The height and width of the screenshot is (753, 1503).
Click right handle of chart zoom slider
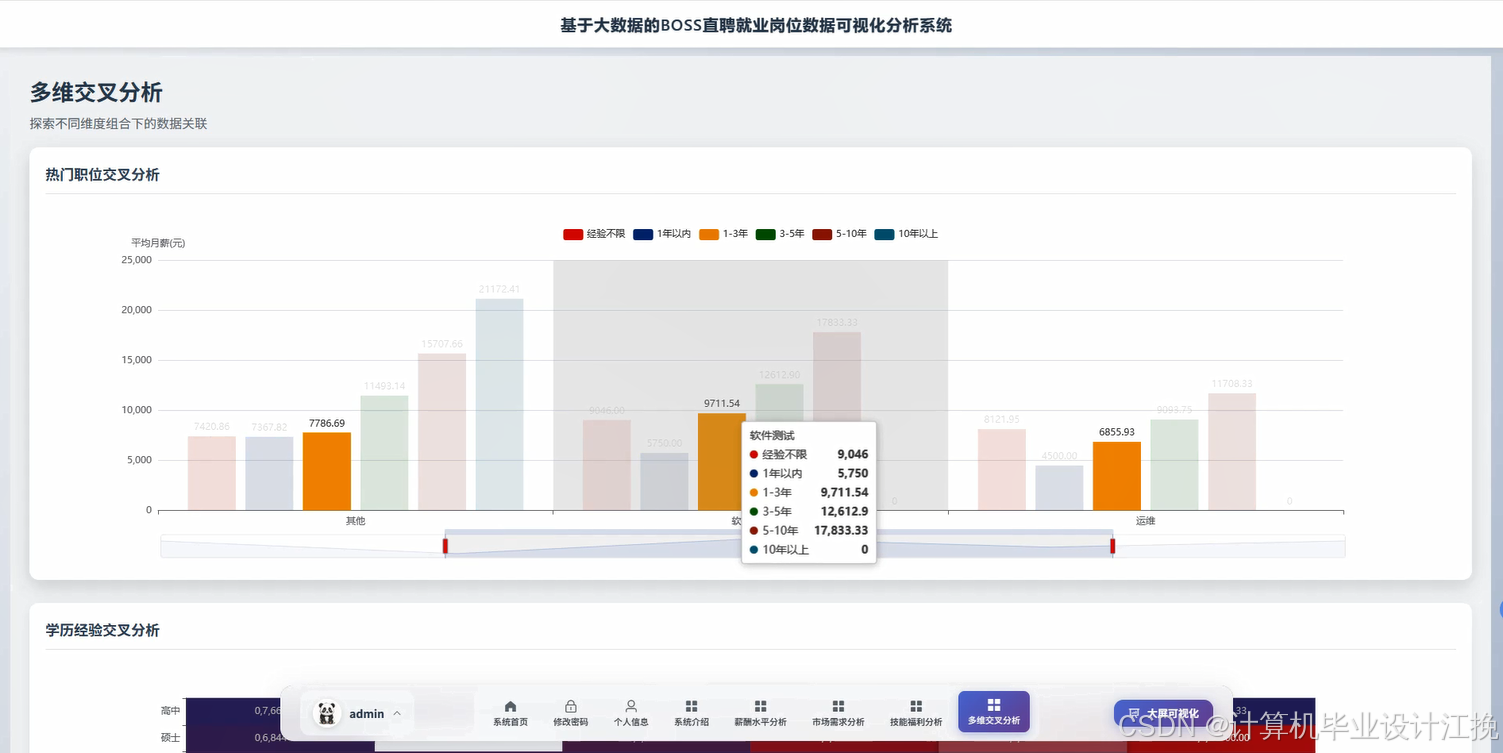pos(1112,546)
